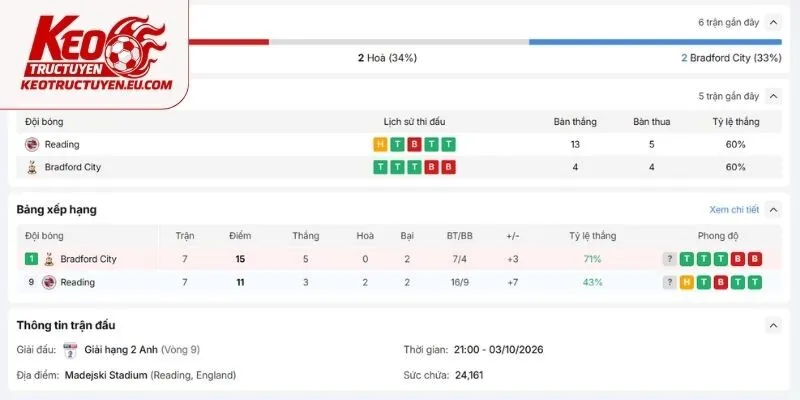
Task: Click Reading crest in match history table
Action: tap(32, 144)
